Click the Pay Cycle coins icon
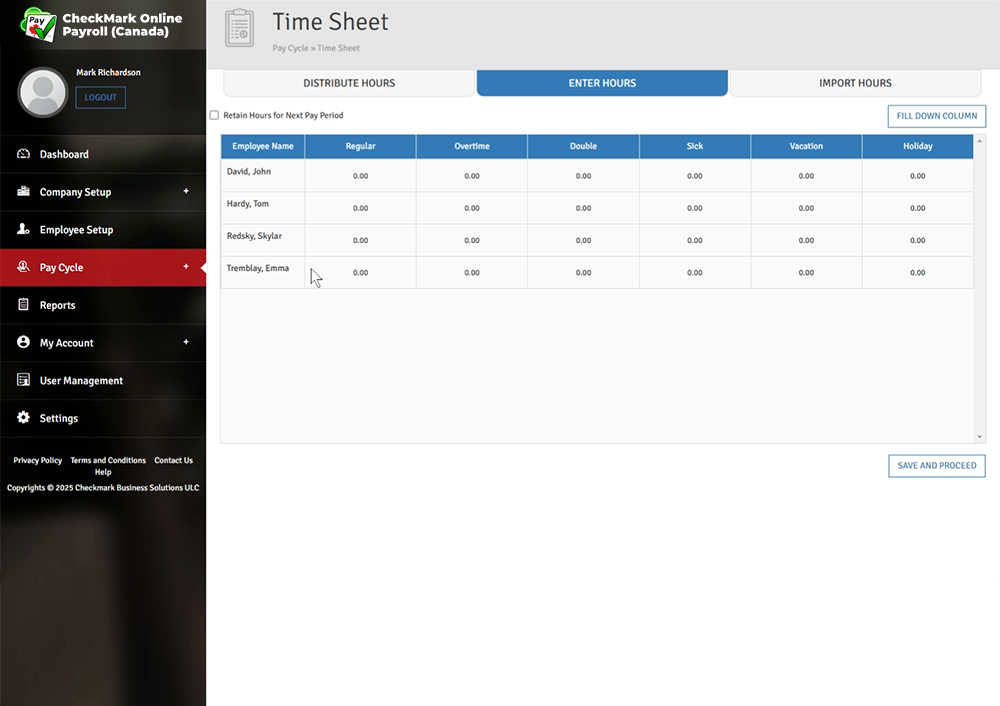 pyautogui.click(x=23, y=267)
